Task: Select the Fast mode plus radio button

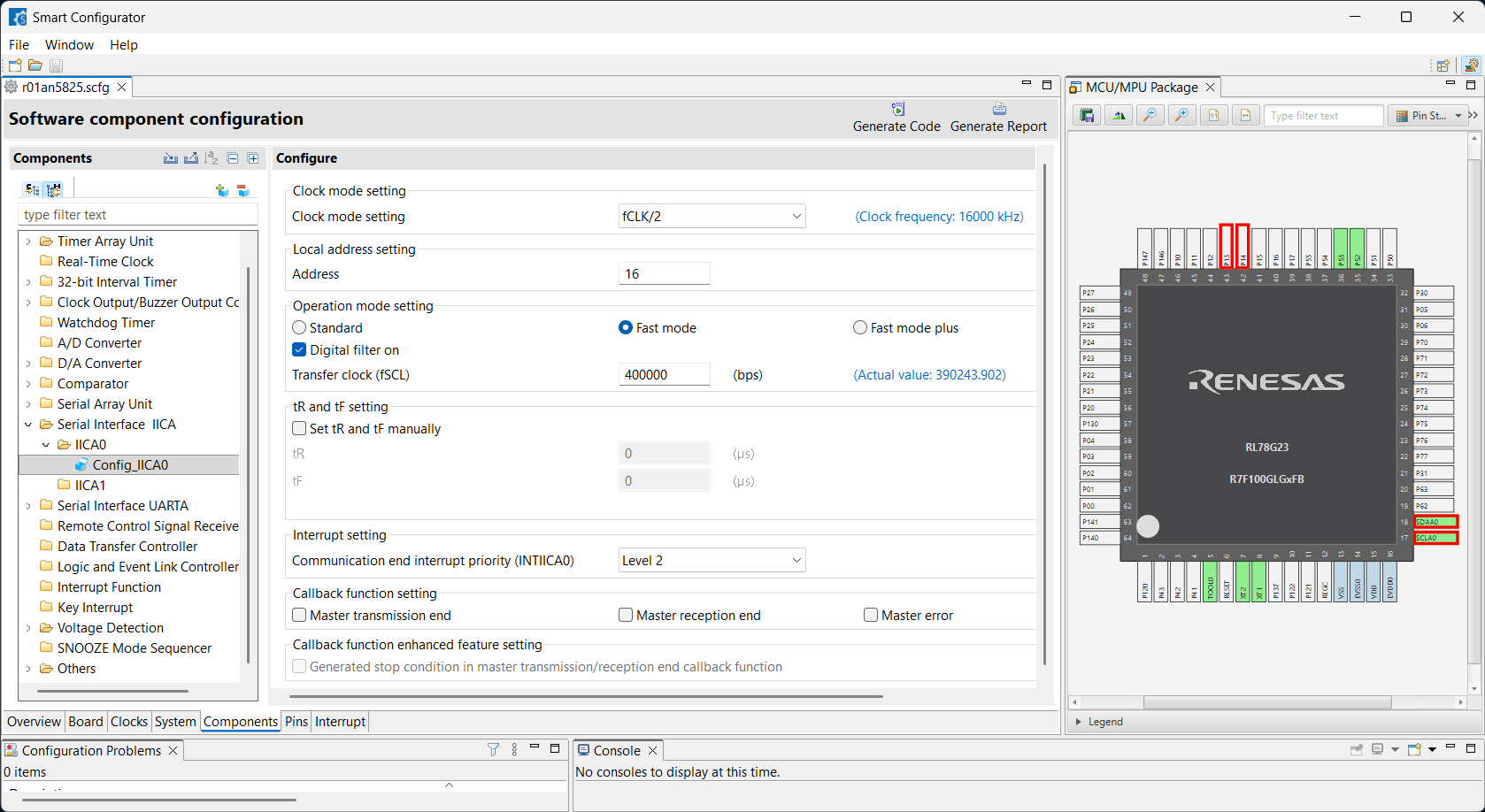Action: click(860, 328)
